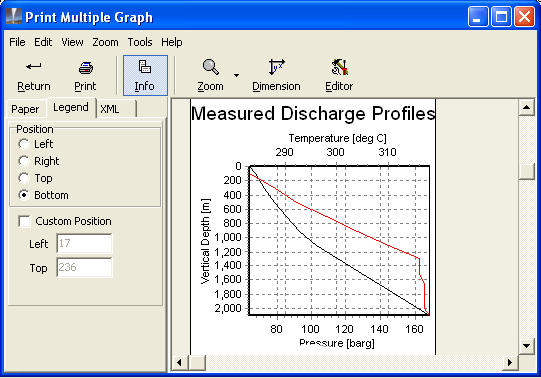The width and height of the screenshot is (541, 378).
Task: Select the Left legend position
Action: pos(24,144)
